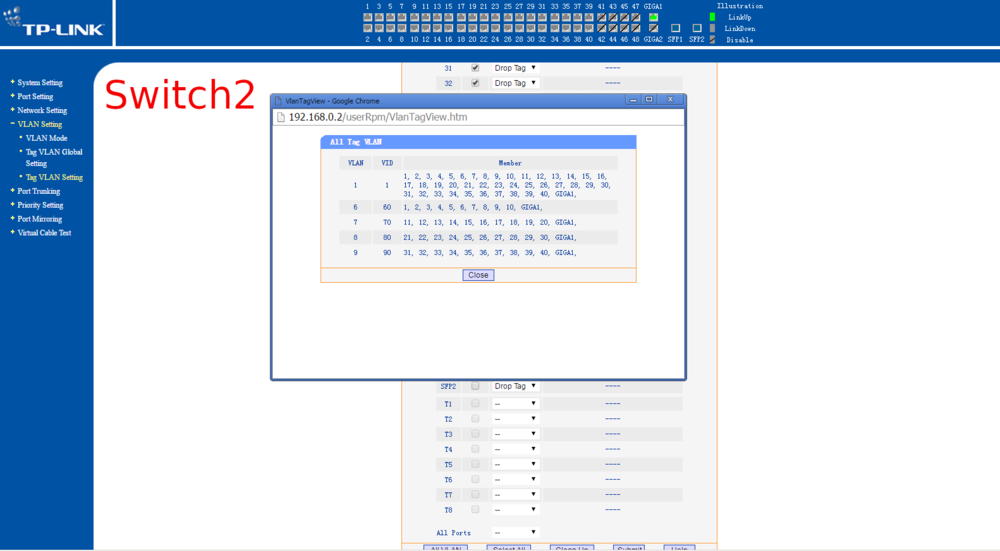
Task: Expand the System Setting menu
Action: [x=40, y=83]
